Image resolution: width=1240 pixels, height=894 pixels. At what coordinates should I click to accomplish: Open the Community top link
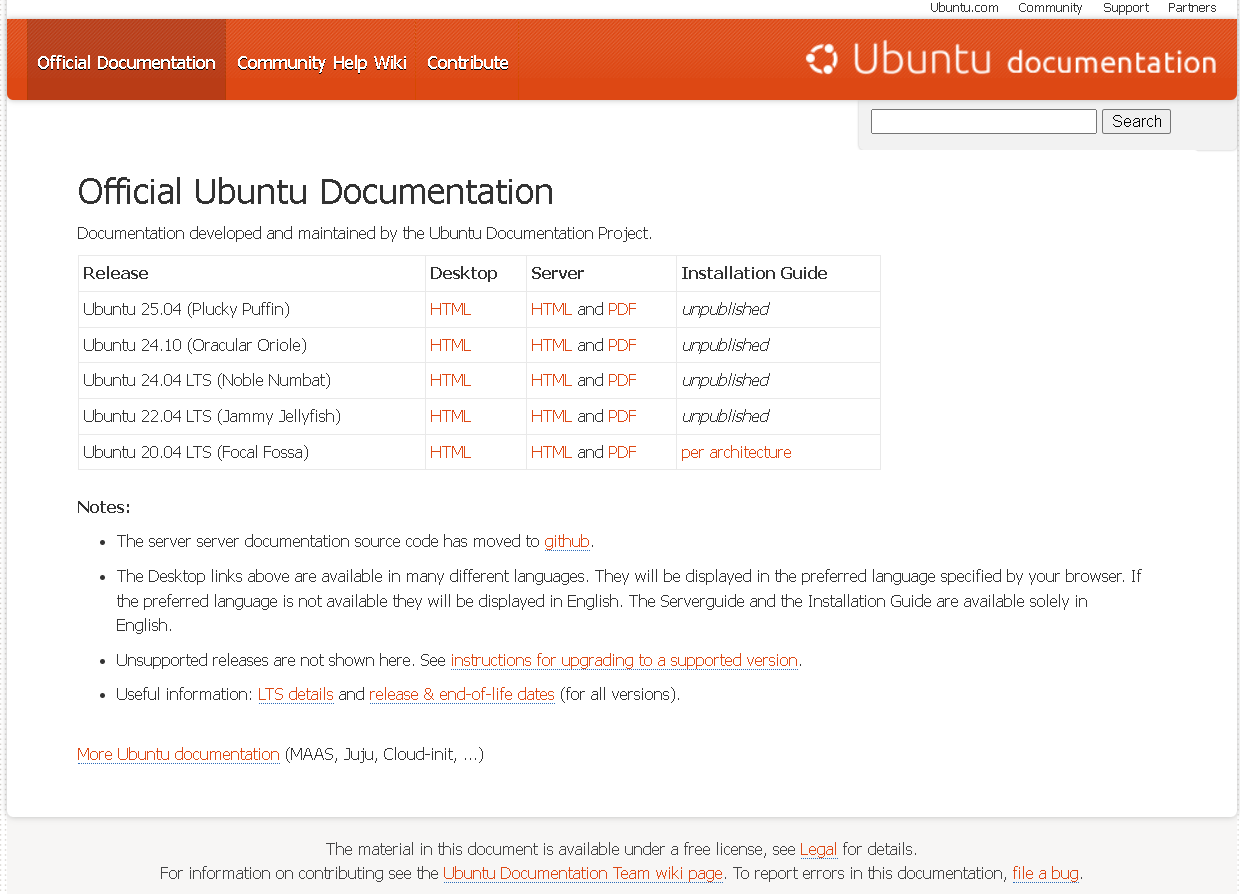1050,8
